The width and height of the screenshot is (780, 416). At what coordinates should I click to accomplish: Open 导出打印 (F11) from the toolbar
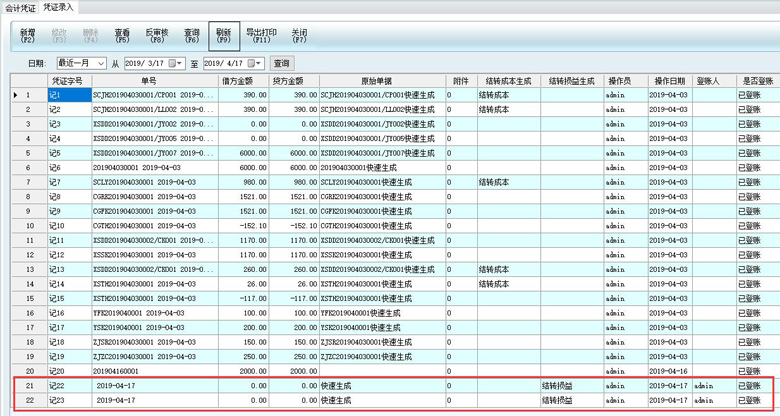(x=262, y=36)
